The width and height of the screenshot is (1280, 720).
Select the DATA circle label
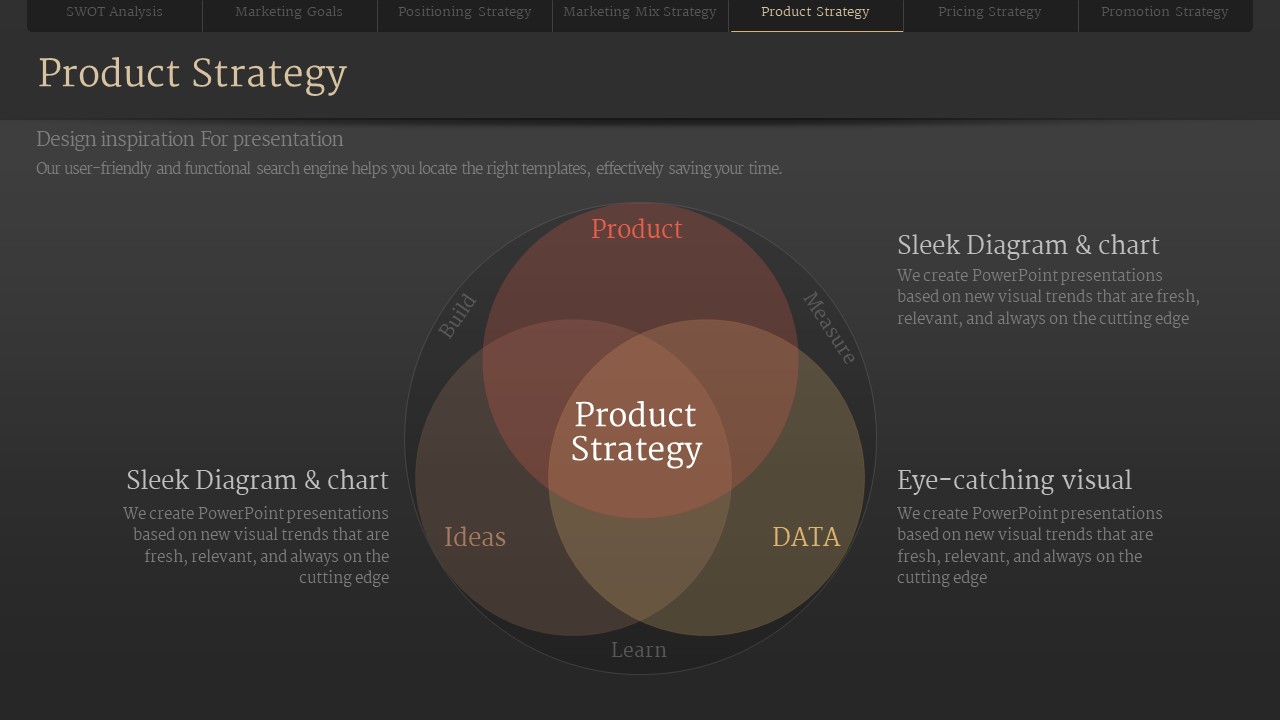point(806,537)
